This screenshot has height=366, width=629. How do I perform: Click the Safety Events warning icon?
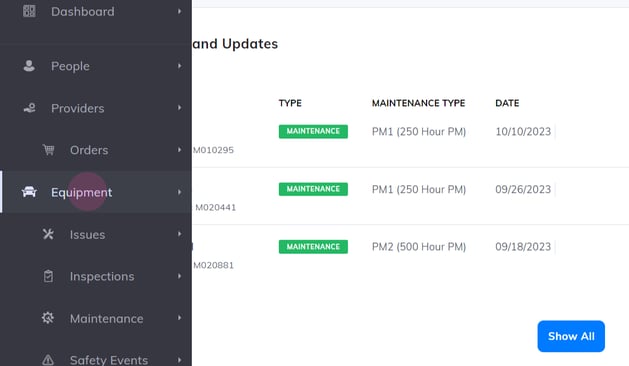48,360
